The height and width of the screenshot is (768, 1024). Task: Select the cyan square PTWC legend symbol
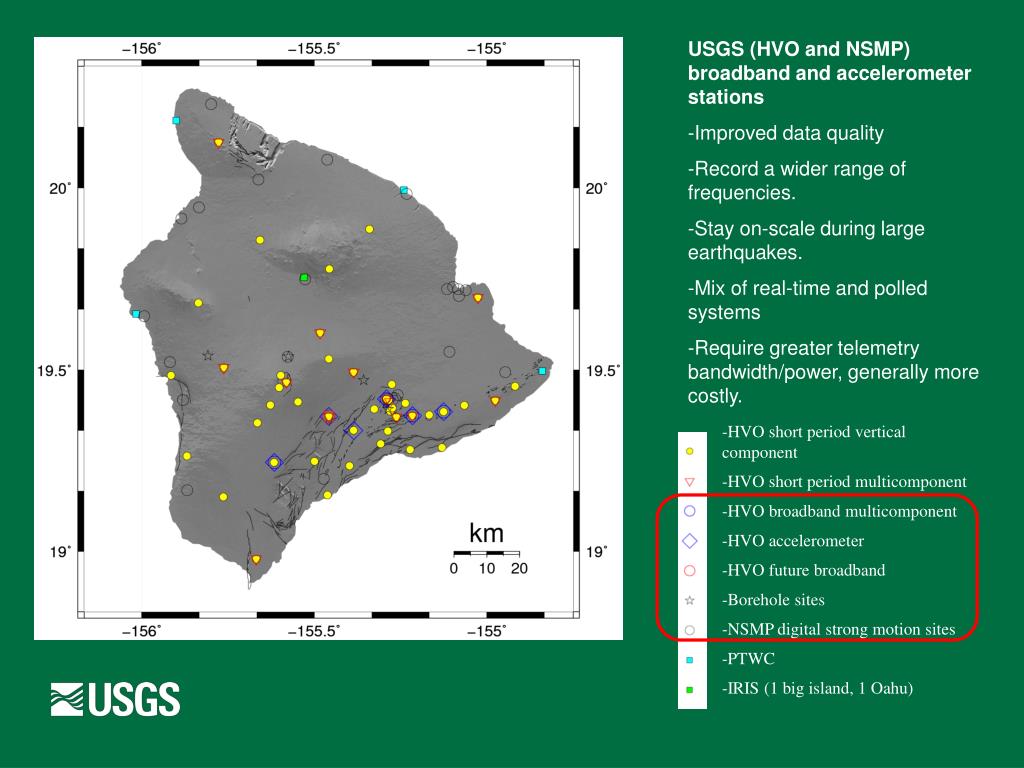[690, 660]
